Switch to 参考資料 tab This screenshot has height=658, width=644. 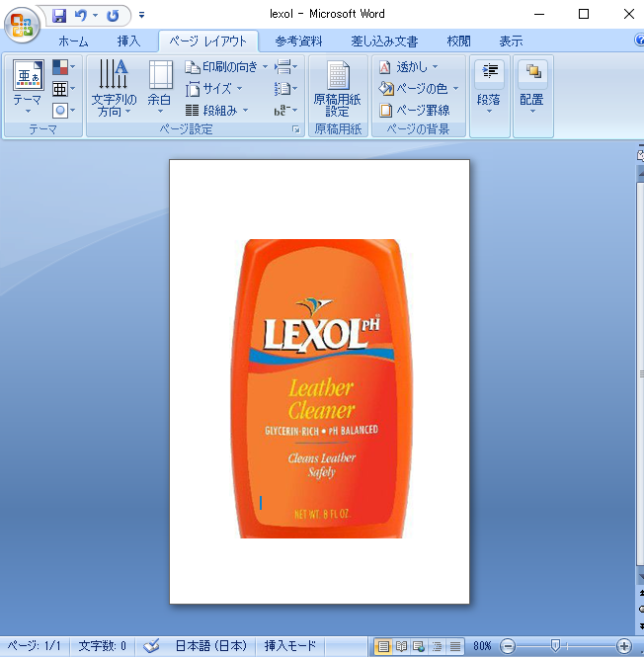click(299, 41)
